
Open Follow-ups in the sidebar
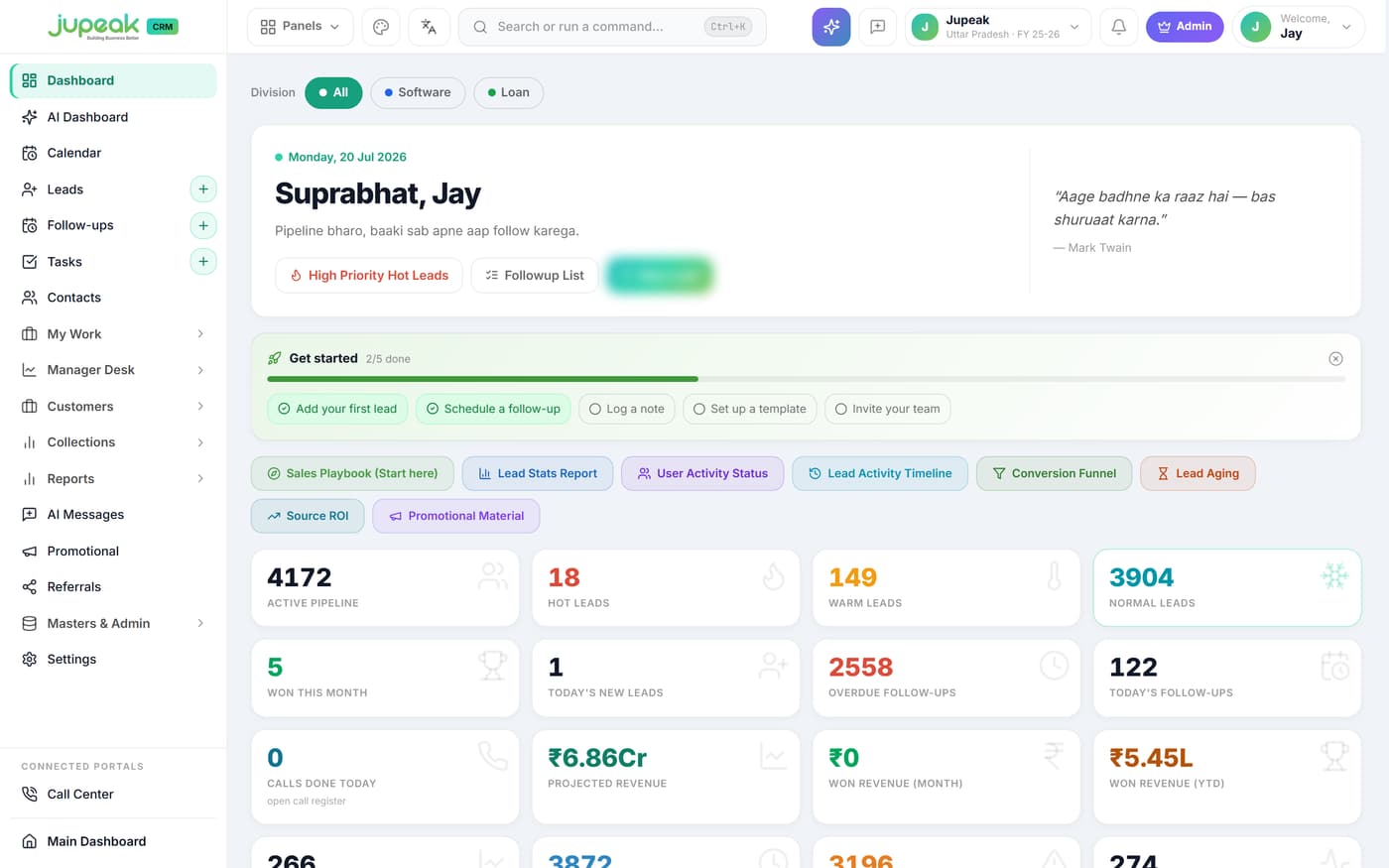coord(80,225)
